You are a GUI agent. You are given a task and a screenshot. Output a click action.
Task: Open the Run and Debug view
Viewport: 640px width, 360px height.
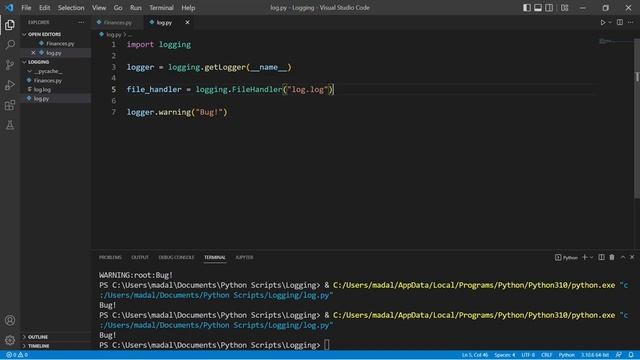pyautogui.click(x=10, y=85)
